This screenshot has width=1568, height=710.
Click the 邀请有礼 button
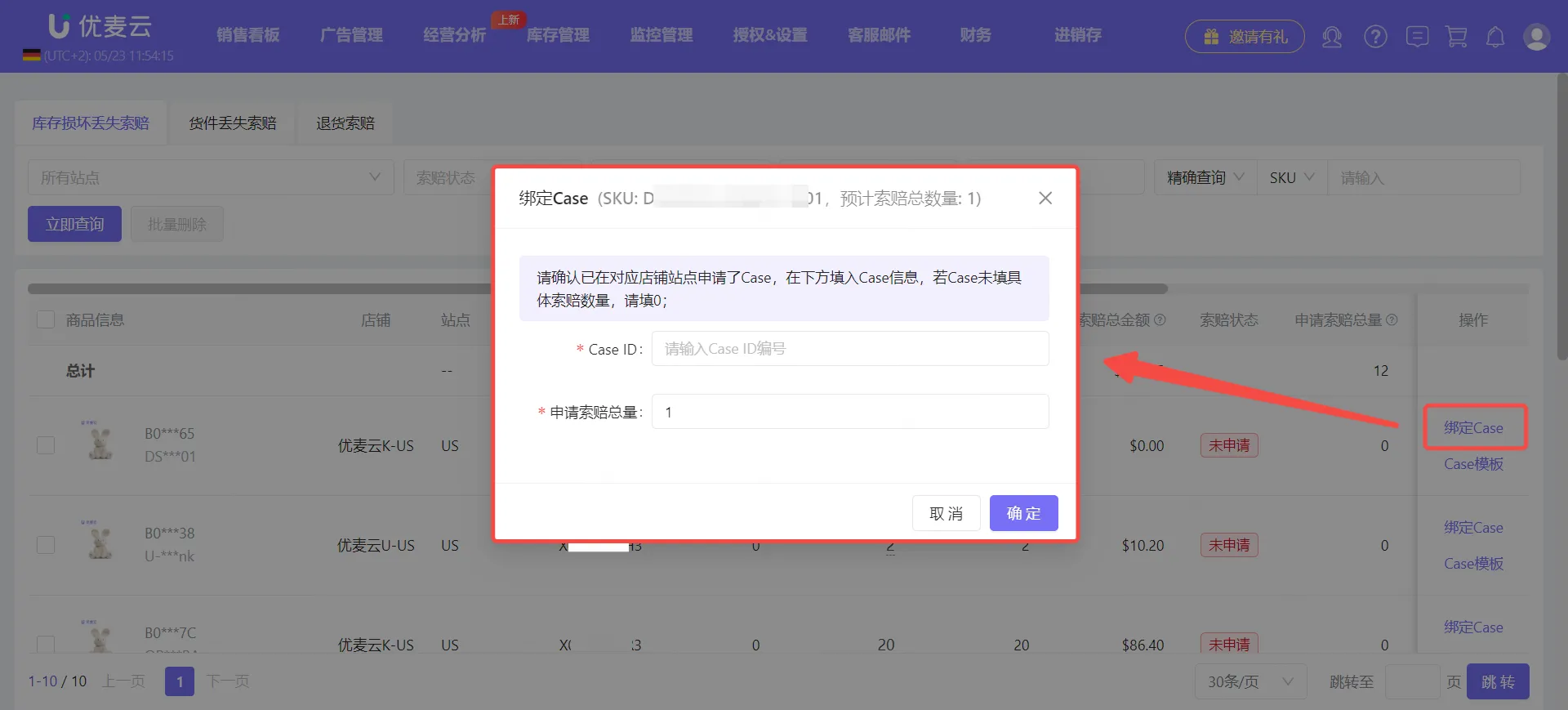[1245, 37]
